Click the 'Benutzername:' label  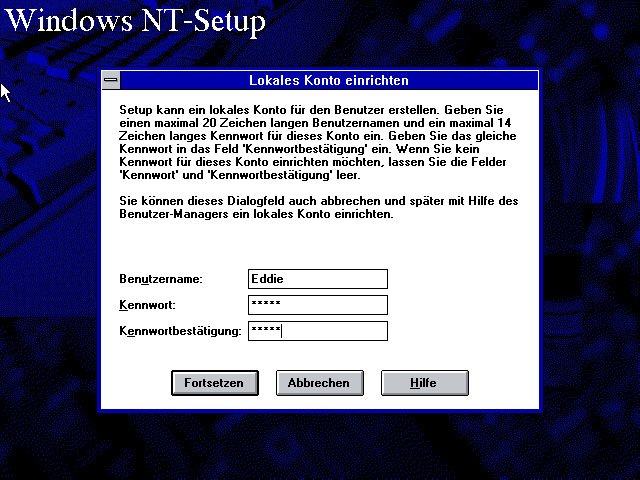[161, 279]
